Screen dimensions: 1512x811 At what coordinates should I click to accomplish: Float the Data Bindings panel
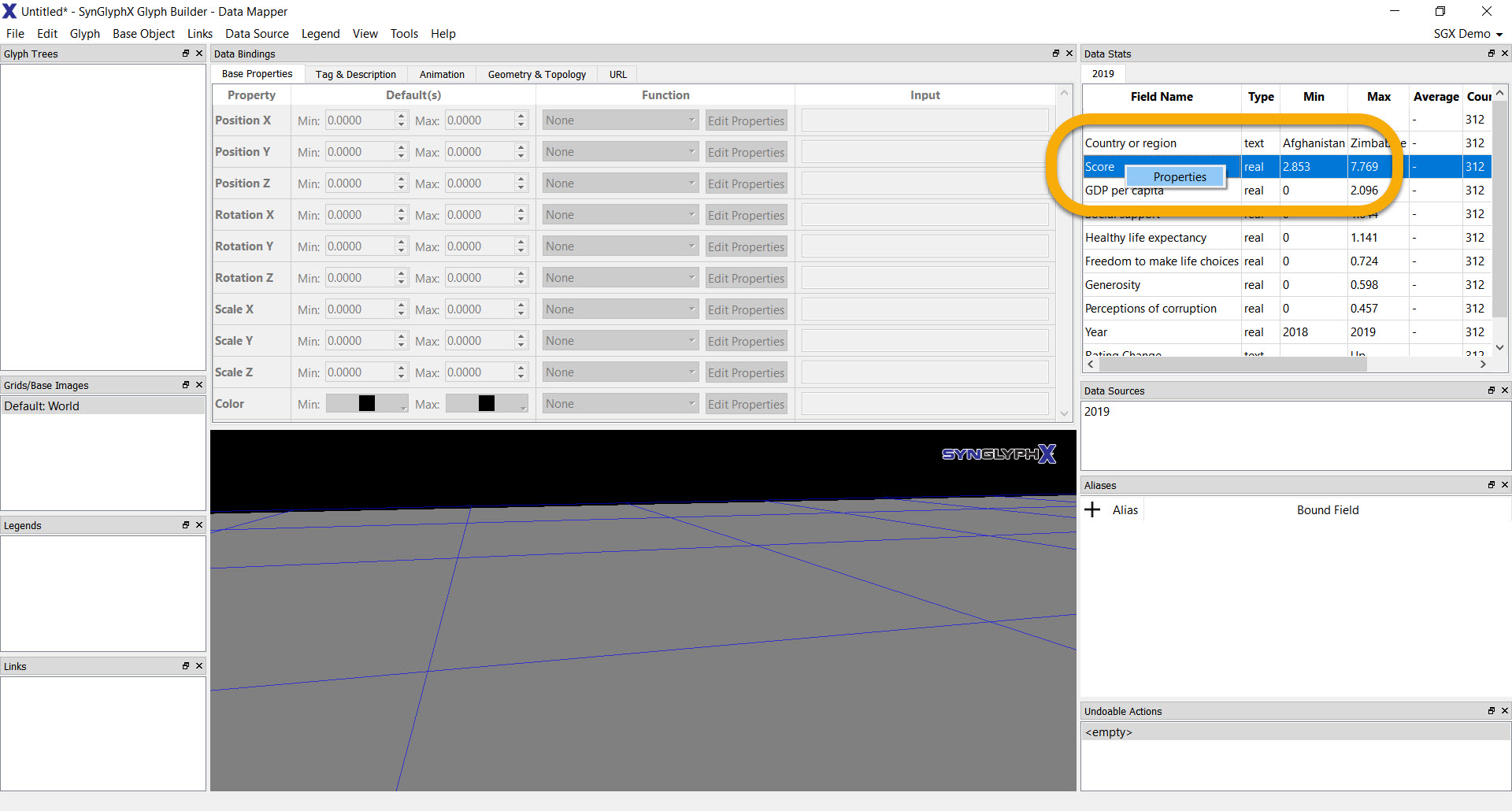tap(1056, 54)
